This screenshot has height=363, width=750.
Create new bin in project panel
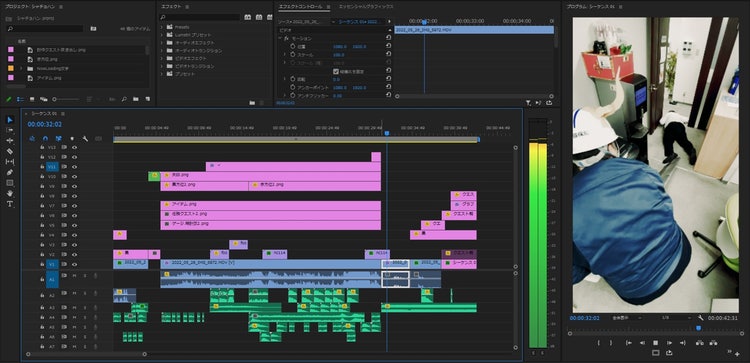pyautogui.click(x=136, y=99)
